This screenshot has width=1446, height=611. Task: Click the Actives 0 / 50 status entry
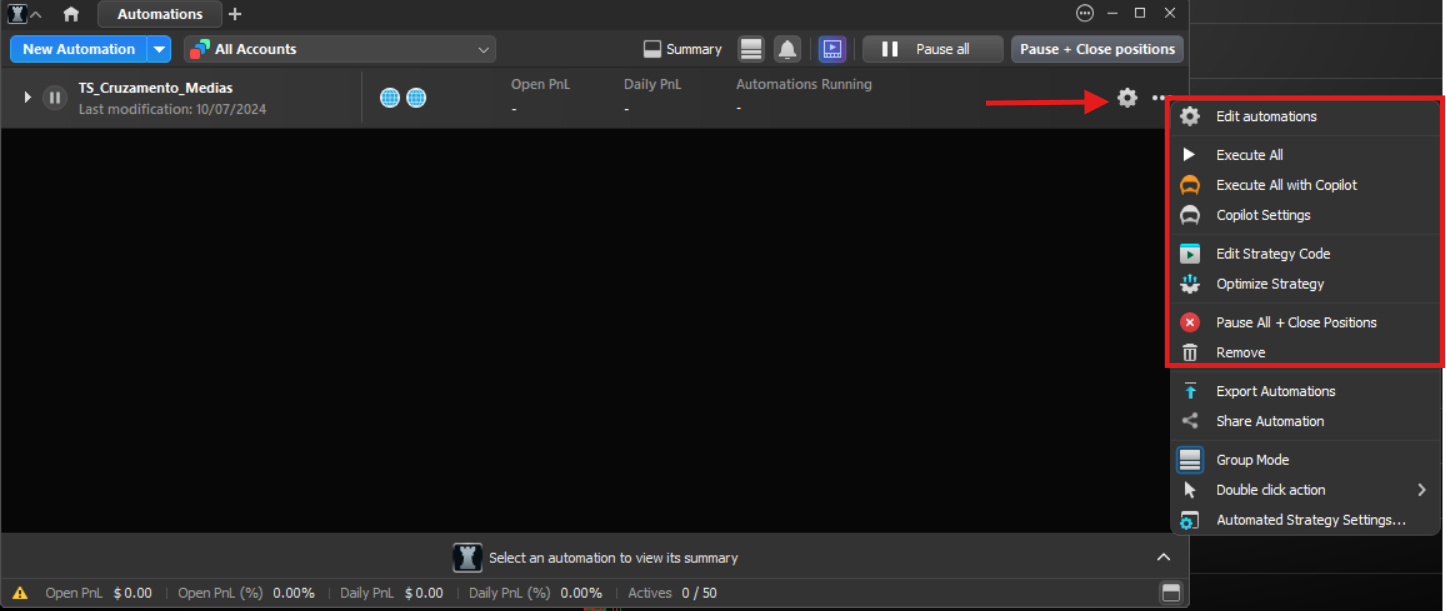pos(672,593)
